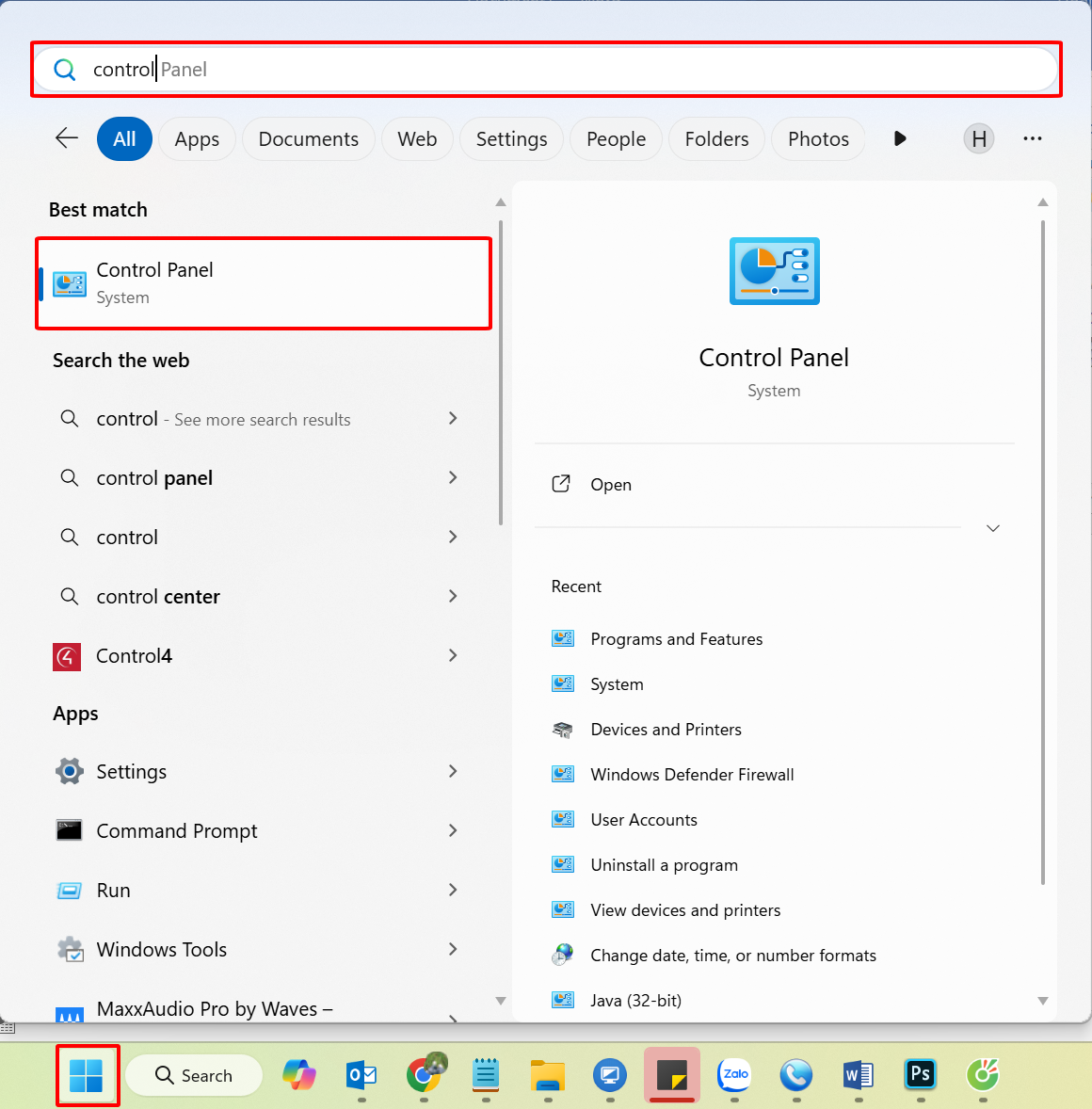Open Google Chrome from the taskbar
This screenshot has height=1109, width=1092.
tap(424, 1074)
